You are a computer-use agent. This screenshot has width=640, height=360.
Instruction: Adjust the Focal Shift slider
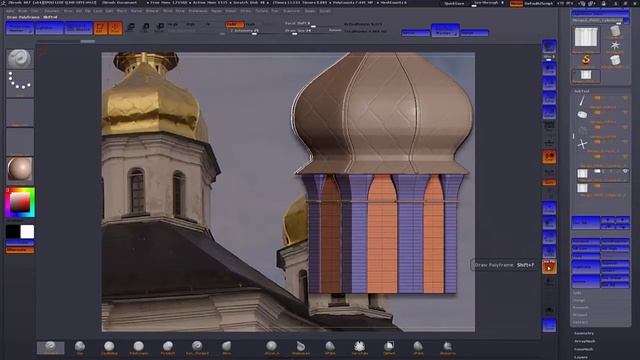tap(313, 24)
